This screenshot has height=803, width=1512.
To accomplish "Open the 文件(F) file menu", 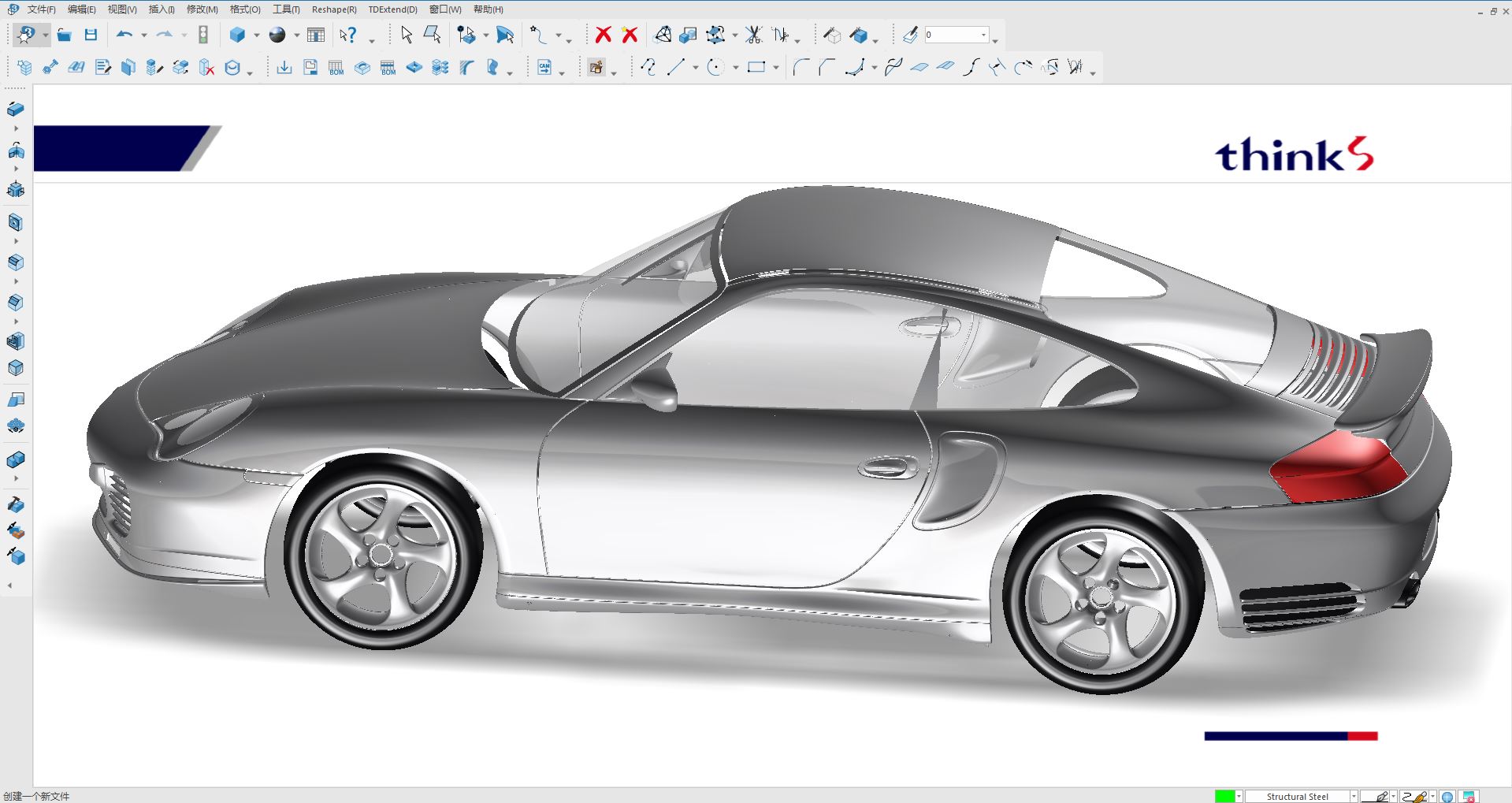I will pos(41,9).
